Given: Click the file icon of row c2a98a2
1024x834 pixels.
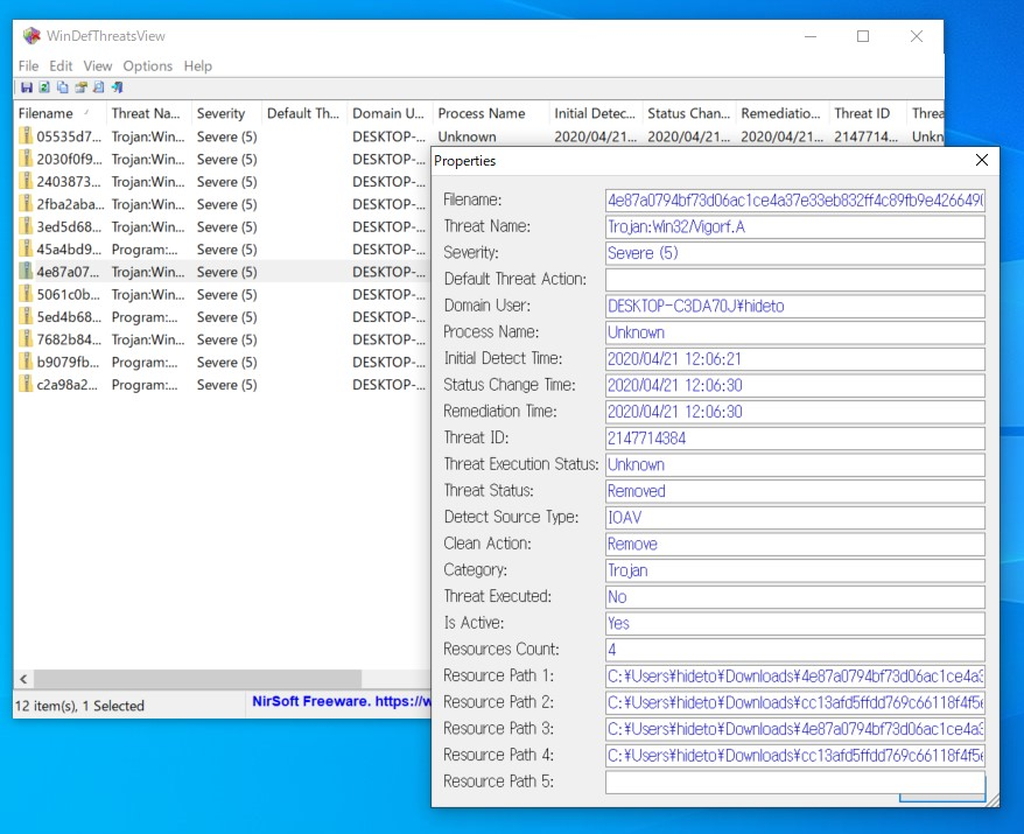Looking at the screenshot, I should [25, 385].
